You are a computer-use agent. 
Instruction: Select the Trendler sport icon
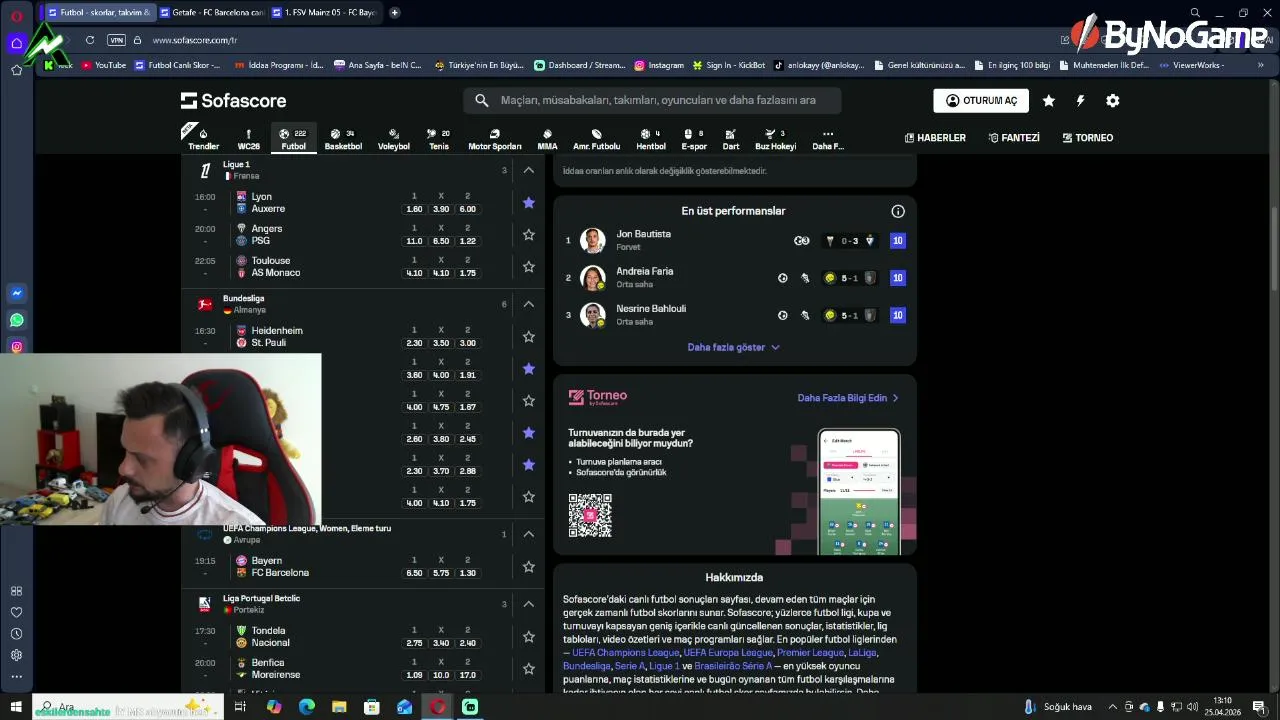click(203, 138)
